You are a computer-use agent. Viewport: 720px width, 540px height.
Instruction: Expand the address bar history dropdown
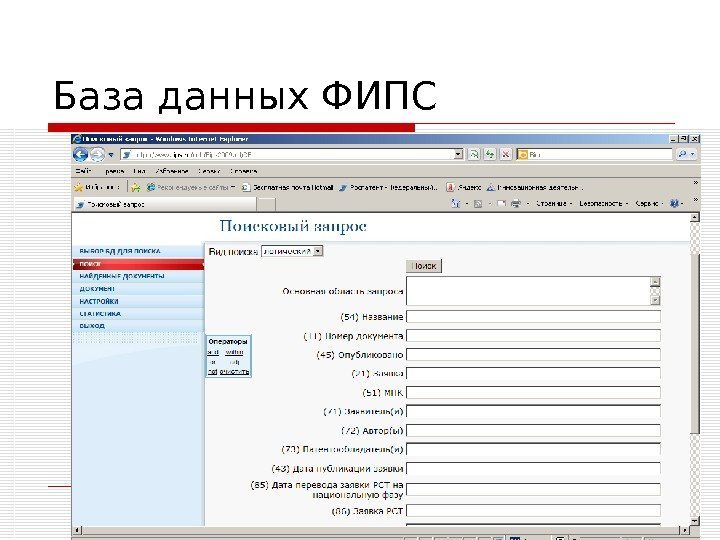(x=458, y=155)
